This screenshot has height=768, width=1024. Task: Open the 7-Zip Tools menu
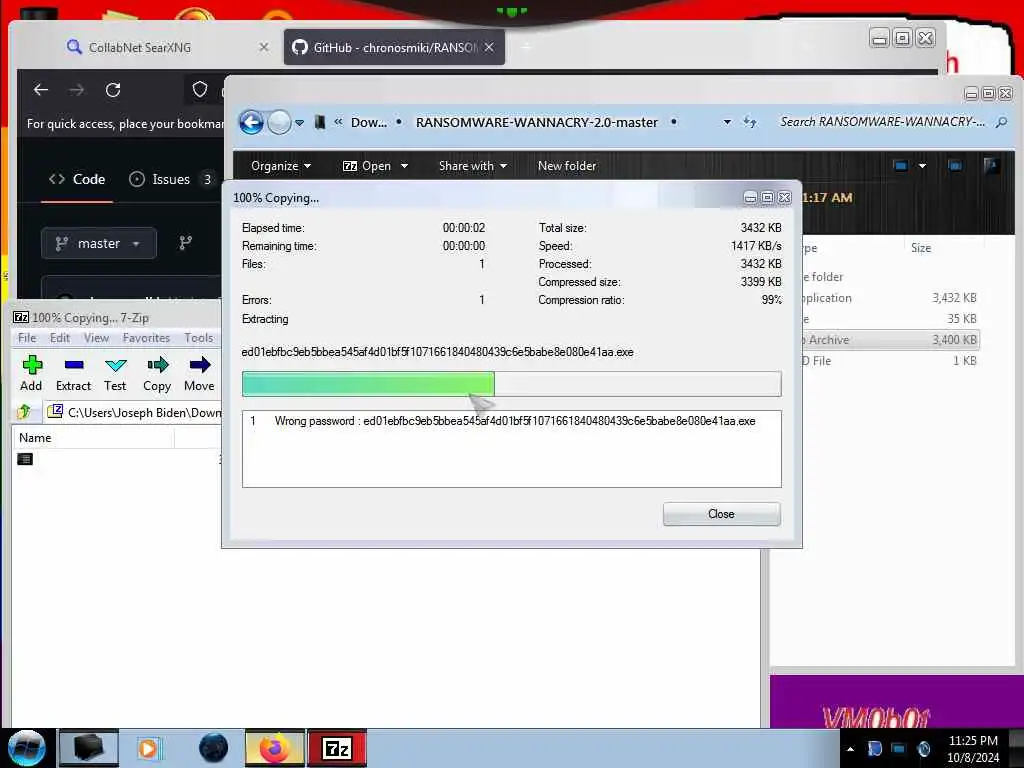pyautogui.click(x=199, y=338)
